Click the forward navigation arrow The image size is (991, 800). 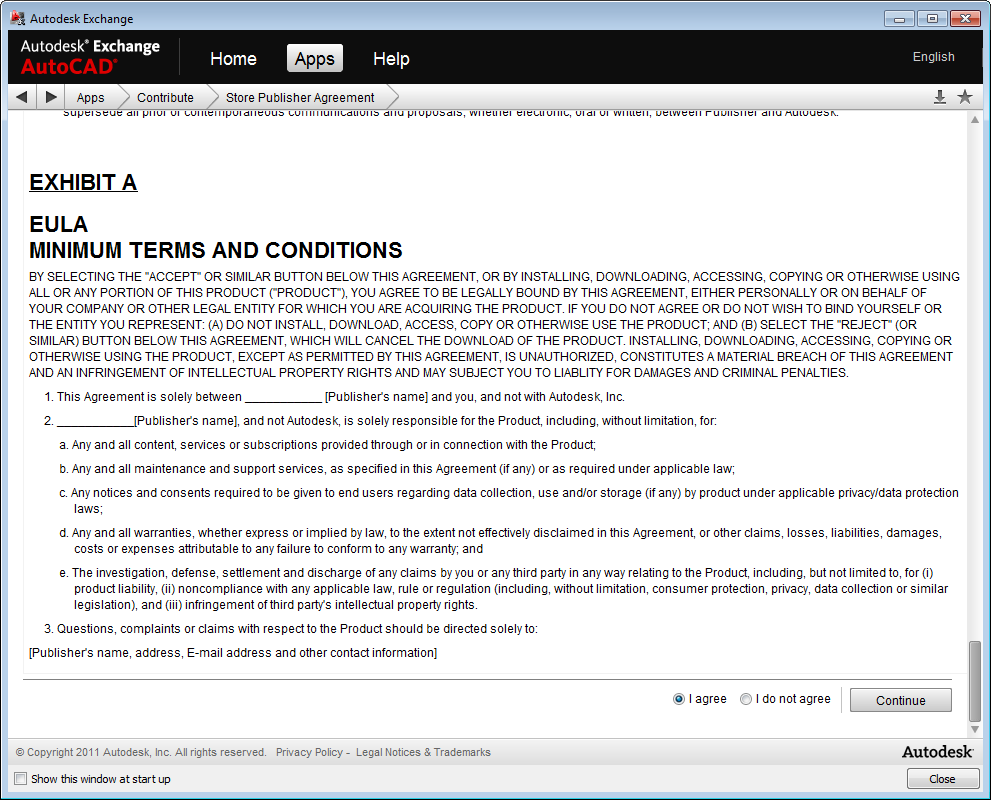51,97
